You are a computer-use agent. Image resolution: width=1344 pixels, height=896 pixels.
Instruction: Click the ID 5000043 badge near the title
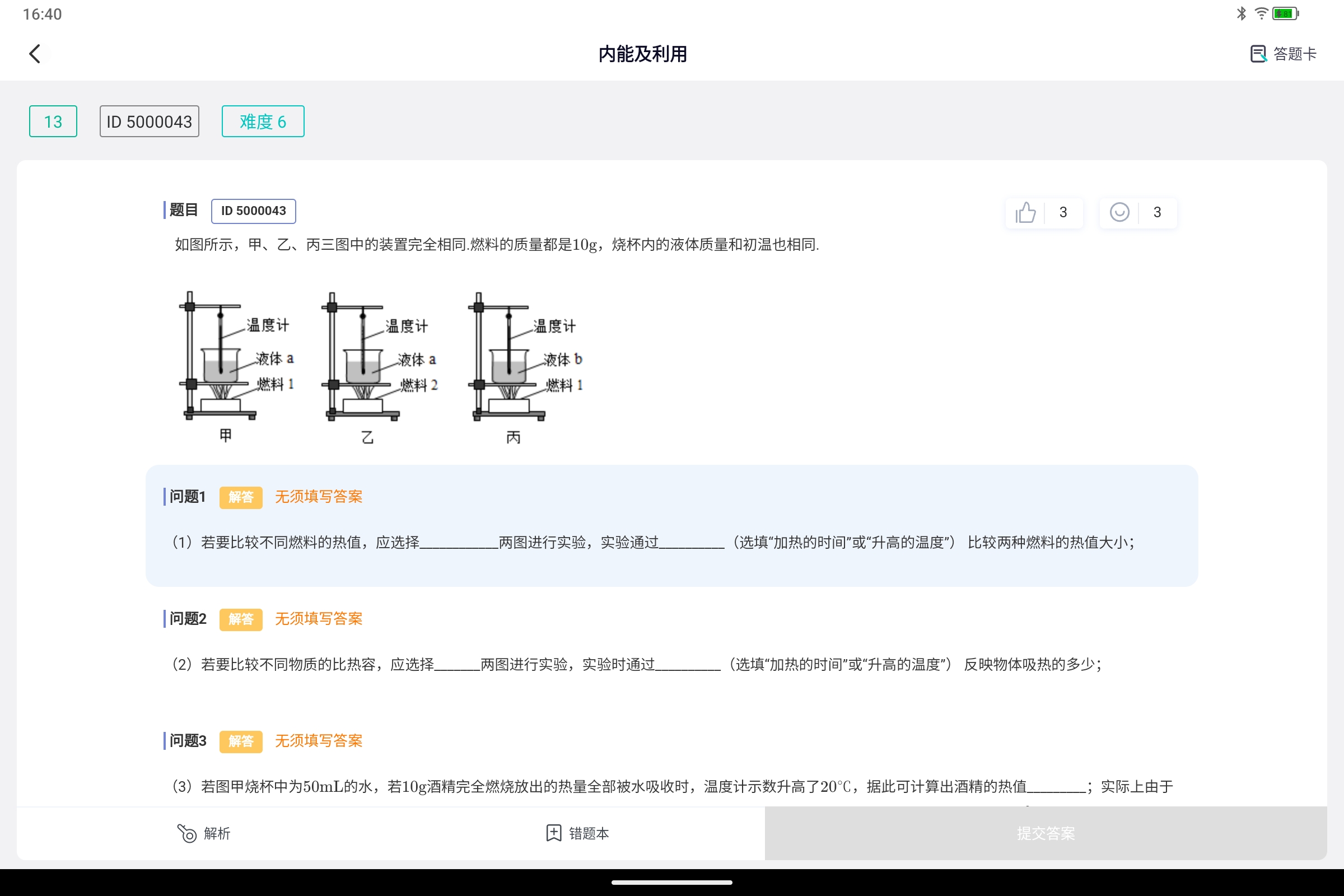click(x=149, y=121)
